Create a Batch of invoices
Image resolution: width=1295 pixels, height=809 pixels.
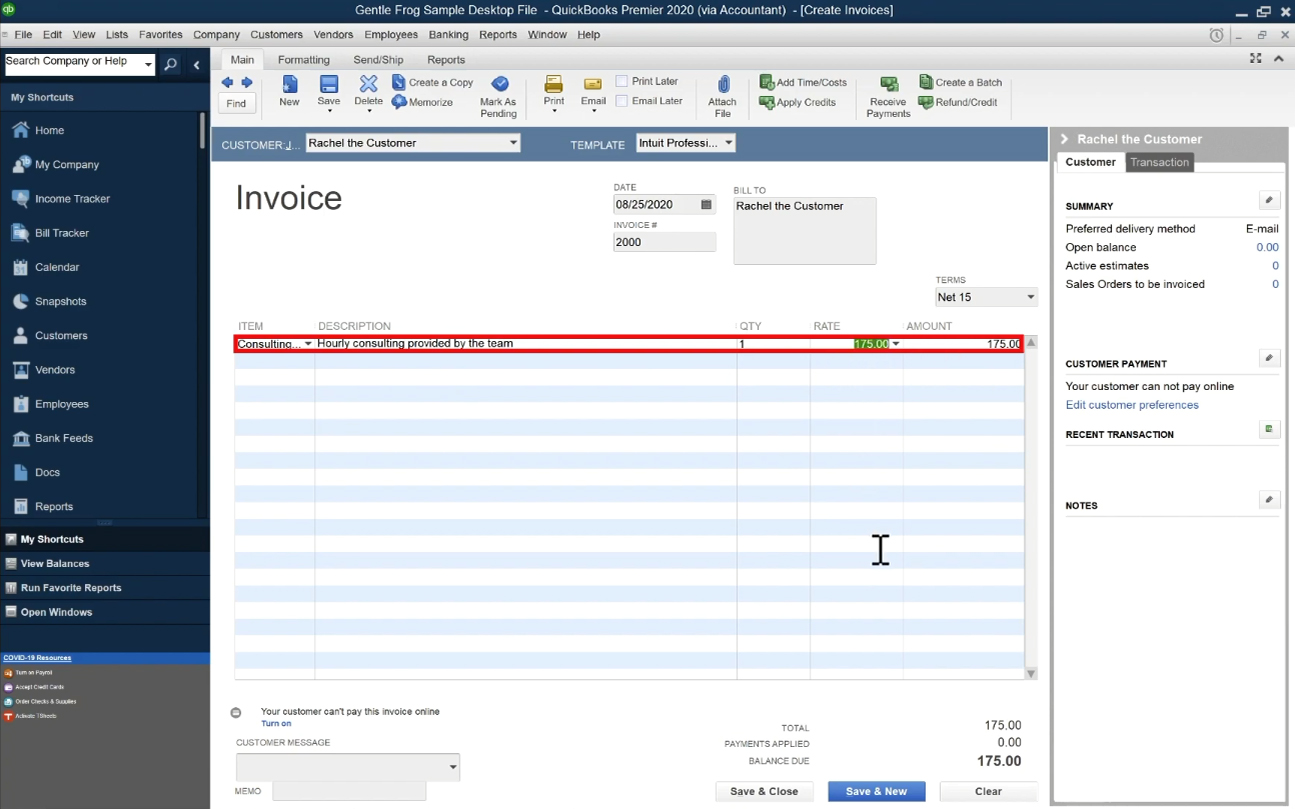960,83
